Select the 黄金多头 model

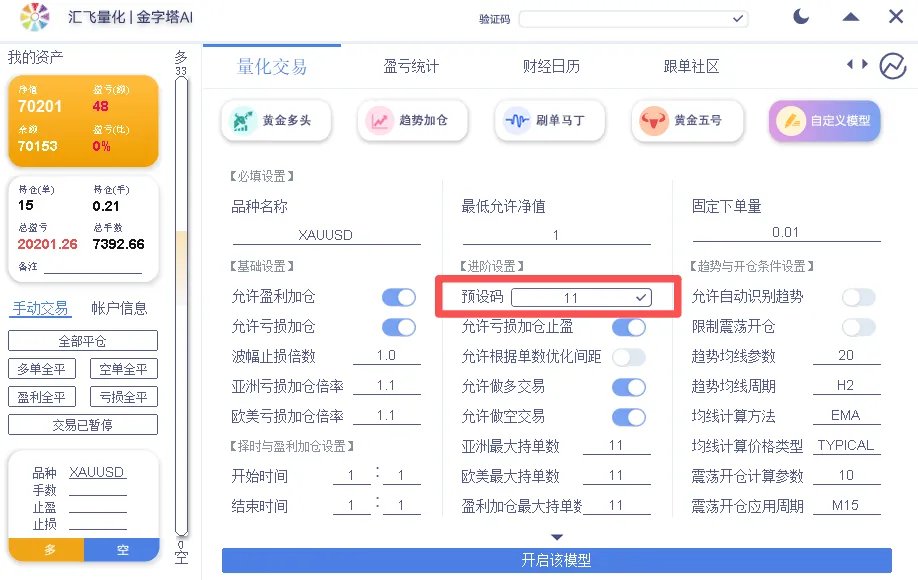(276, 121)
